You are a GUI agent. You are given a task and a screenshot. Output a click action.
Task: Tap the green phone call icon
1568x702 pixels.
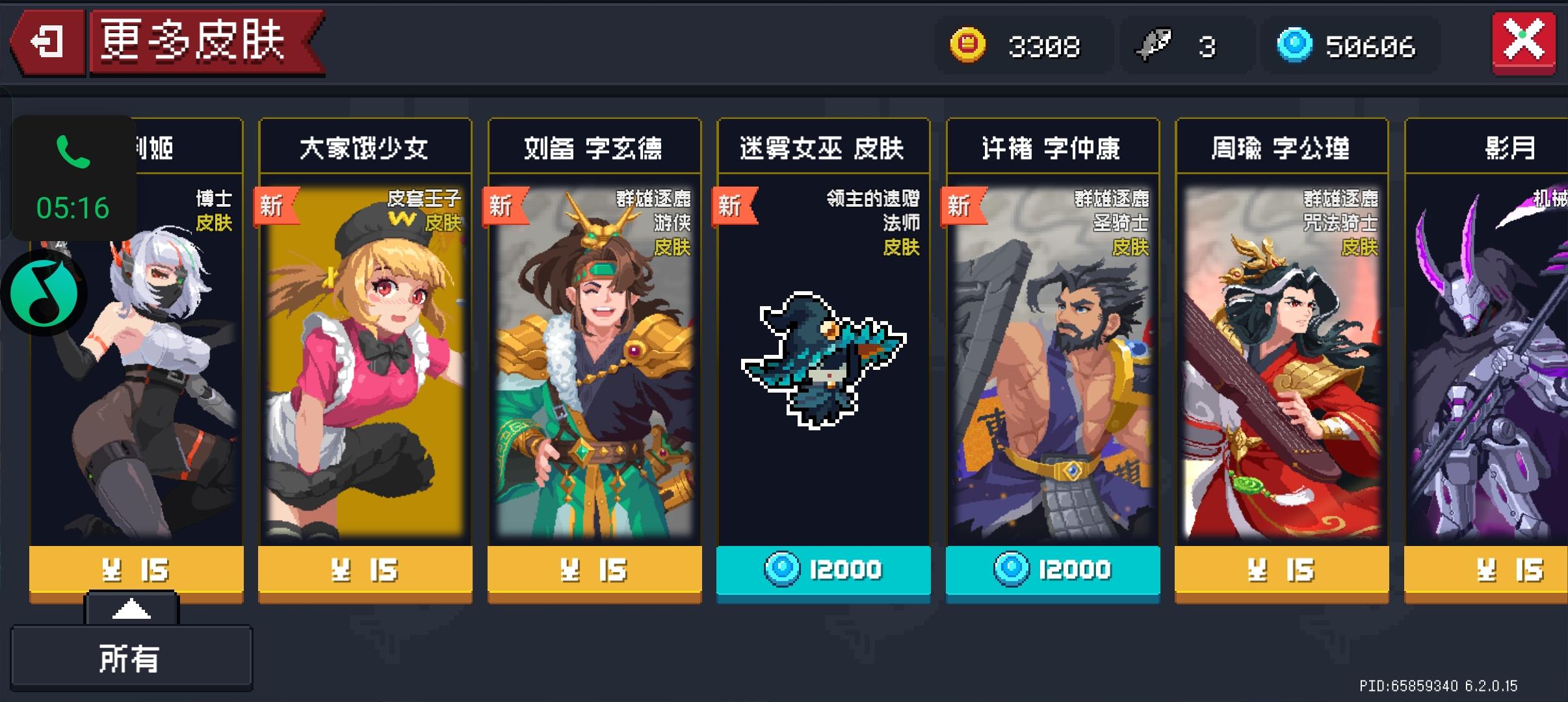(73, 151)
